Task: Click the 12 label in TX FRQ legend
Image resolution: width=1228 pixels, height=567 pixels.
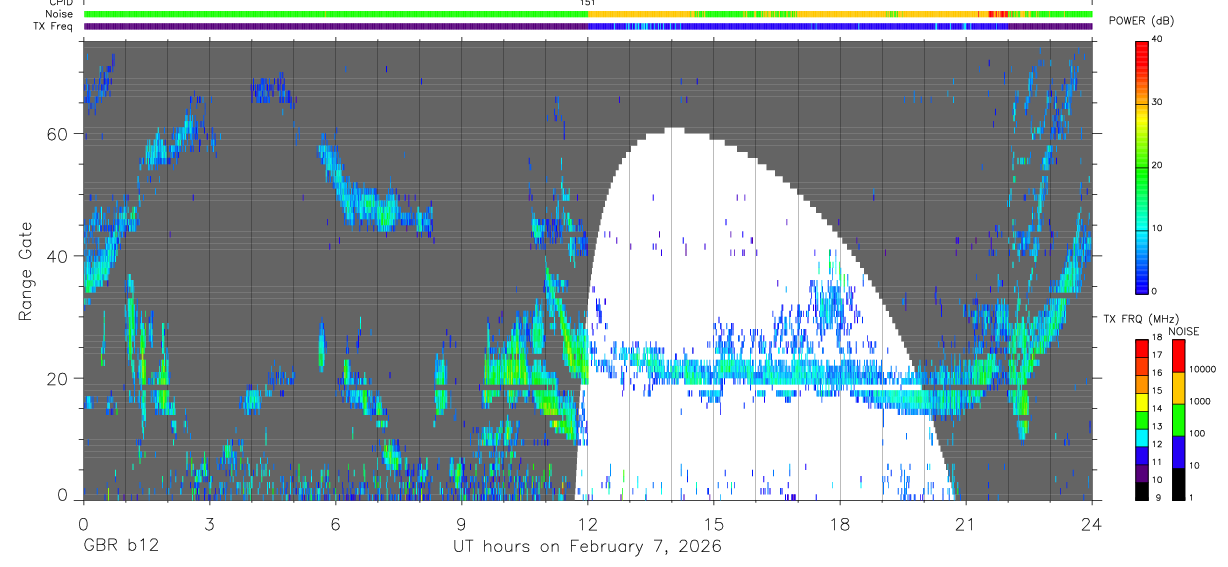Action: [1157, 444]
